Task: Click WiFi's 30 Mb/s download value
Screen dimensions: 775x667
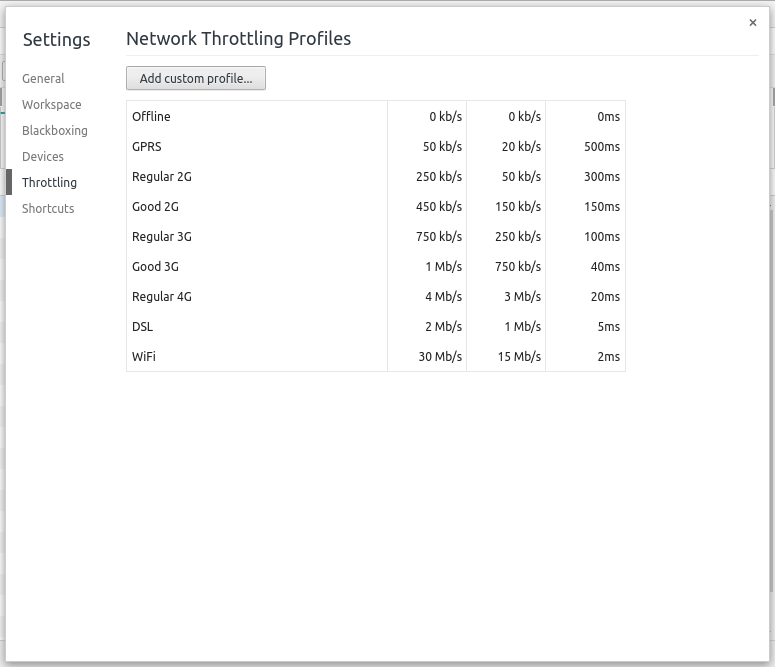Action: pyautogui.click(x=440, y=356)
